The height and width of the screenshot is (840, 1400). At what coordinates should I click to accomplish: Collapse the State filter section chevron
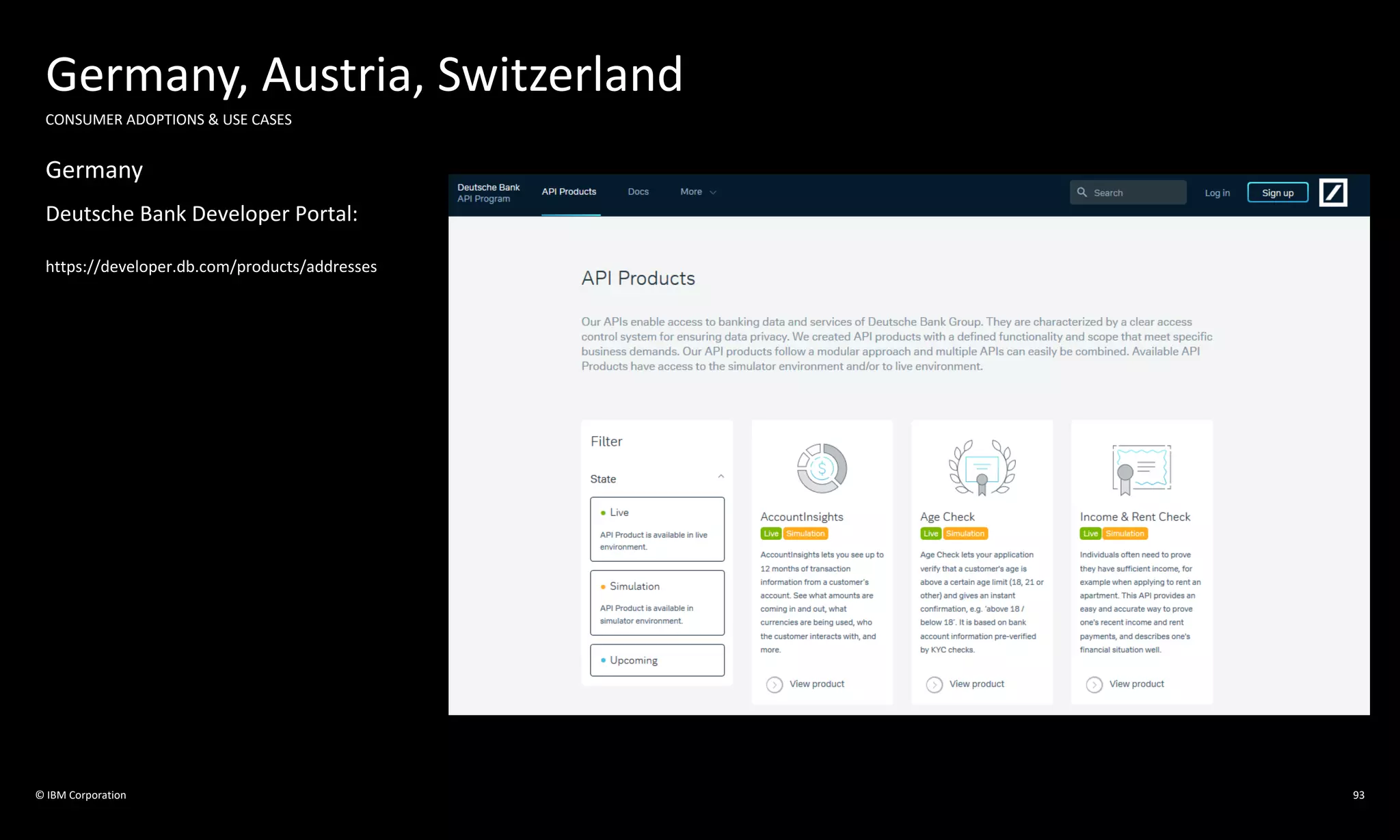[721, 476]
